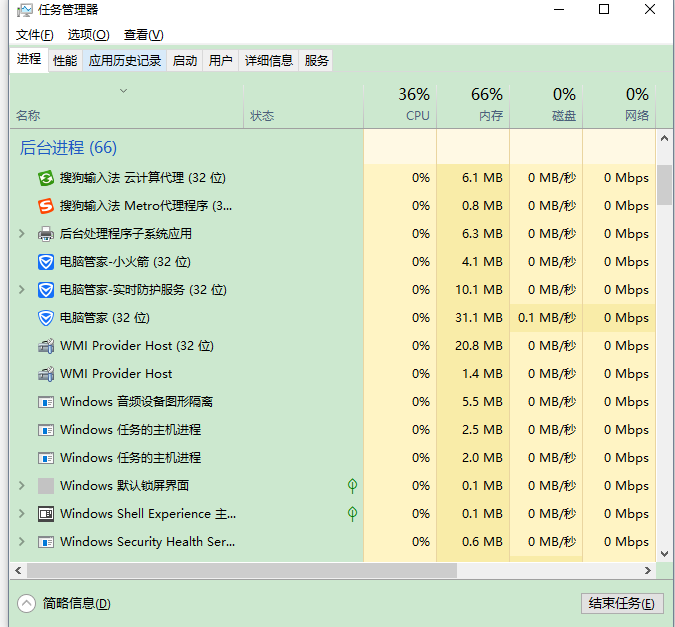Click shield icon of 电脑管家-小火箭
Image resolution: width=675 pixels, height=627 pixels.
[x=46, y=262]
